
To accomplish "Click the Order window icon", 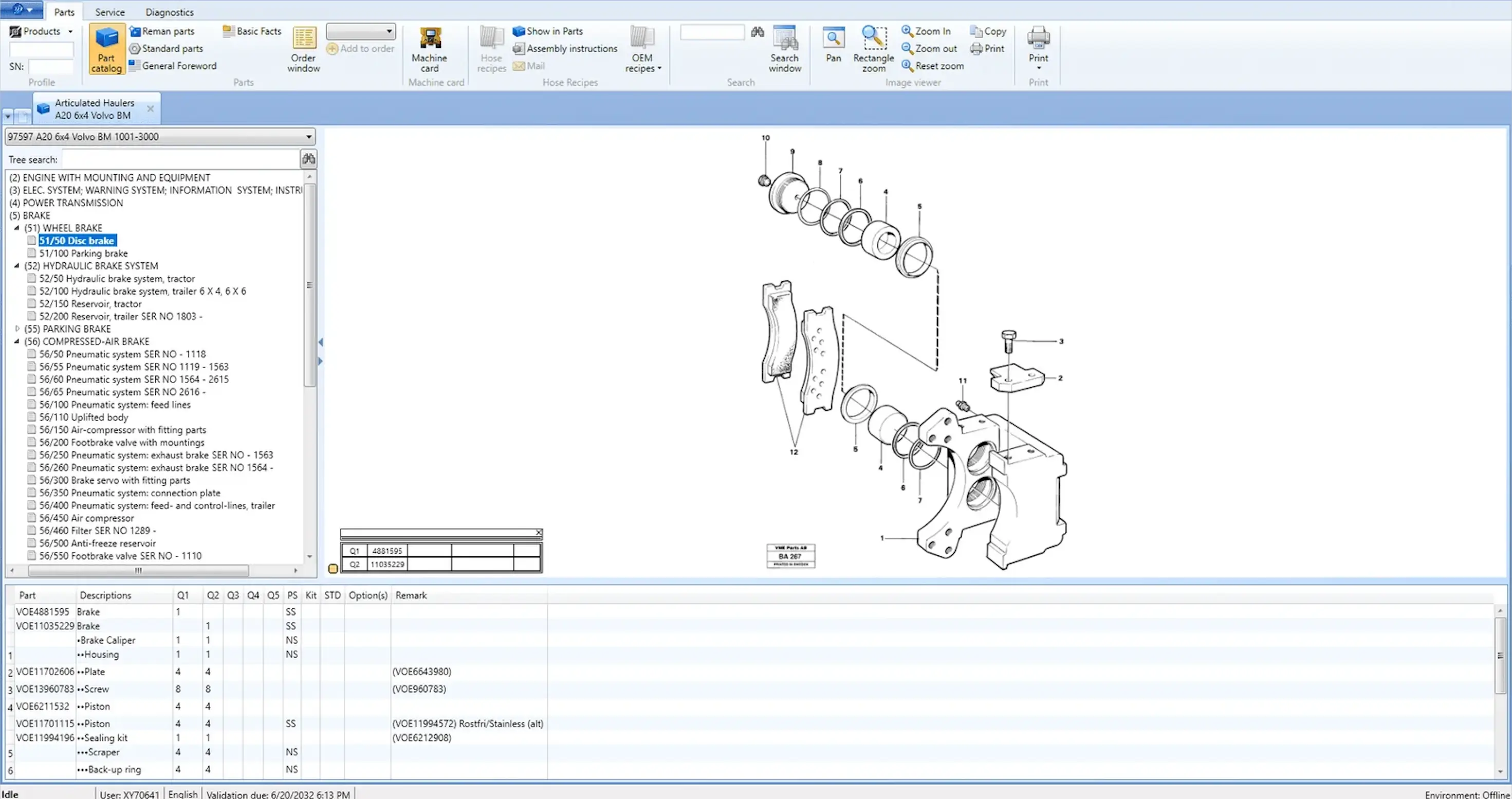I will (303, 40).
